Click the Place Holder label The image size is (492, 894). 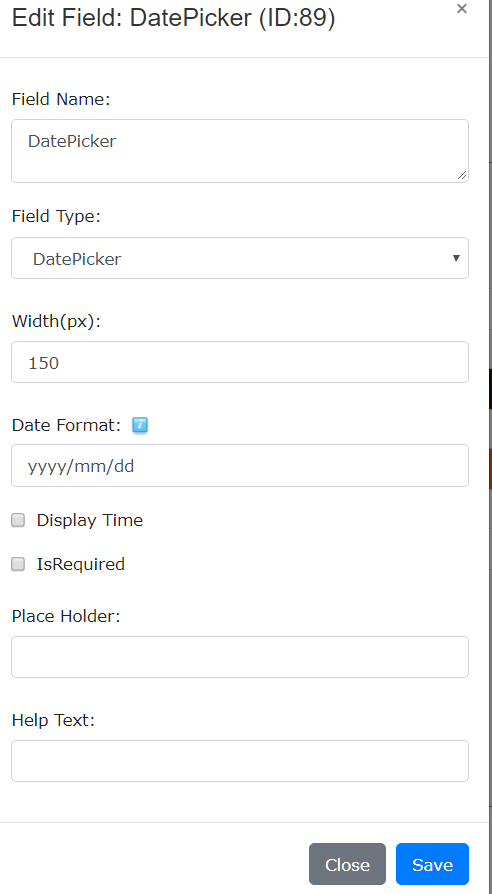pyautogui.click(x=66, y=616)
